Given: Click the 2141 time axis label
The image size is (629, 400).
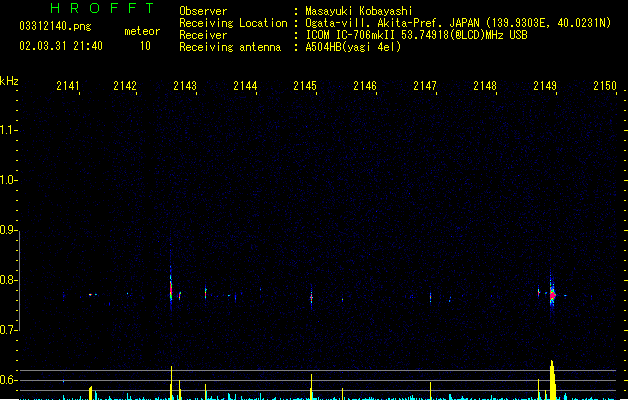Looking at the screenshot, I should pos(68,86).
